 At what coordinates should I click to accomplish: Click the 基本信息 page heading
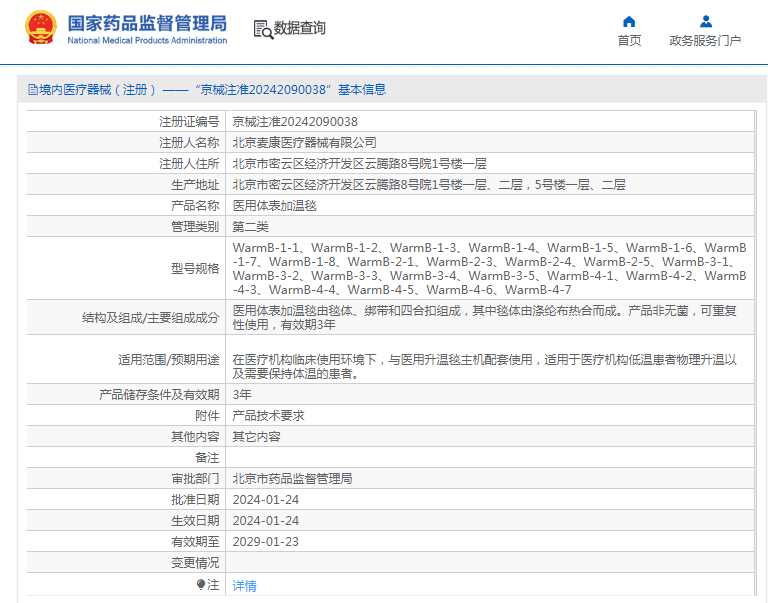click(x=362, y=90)
